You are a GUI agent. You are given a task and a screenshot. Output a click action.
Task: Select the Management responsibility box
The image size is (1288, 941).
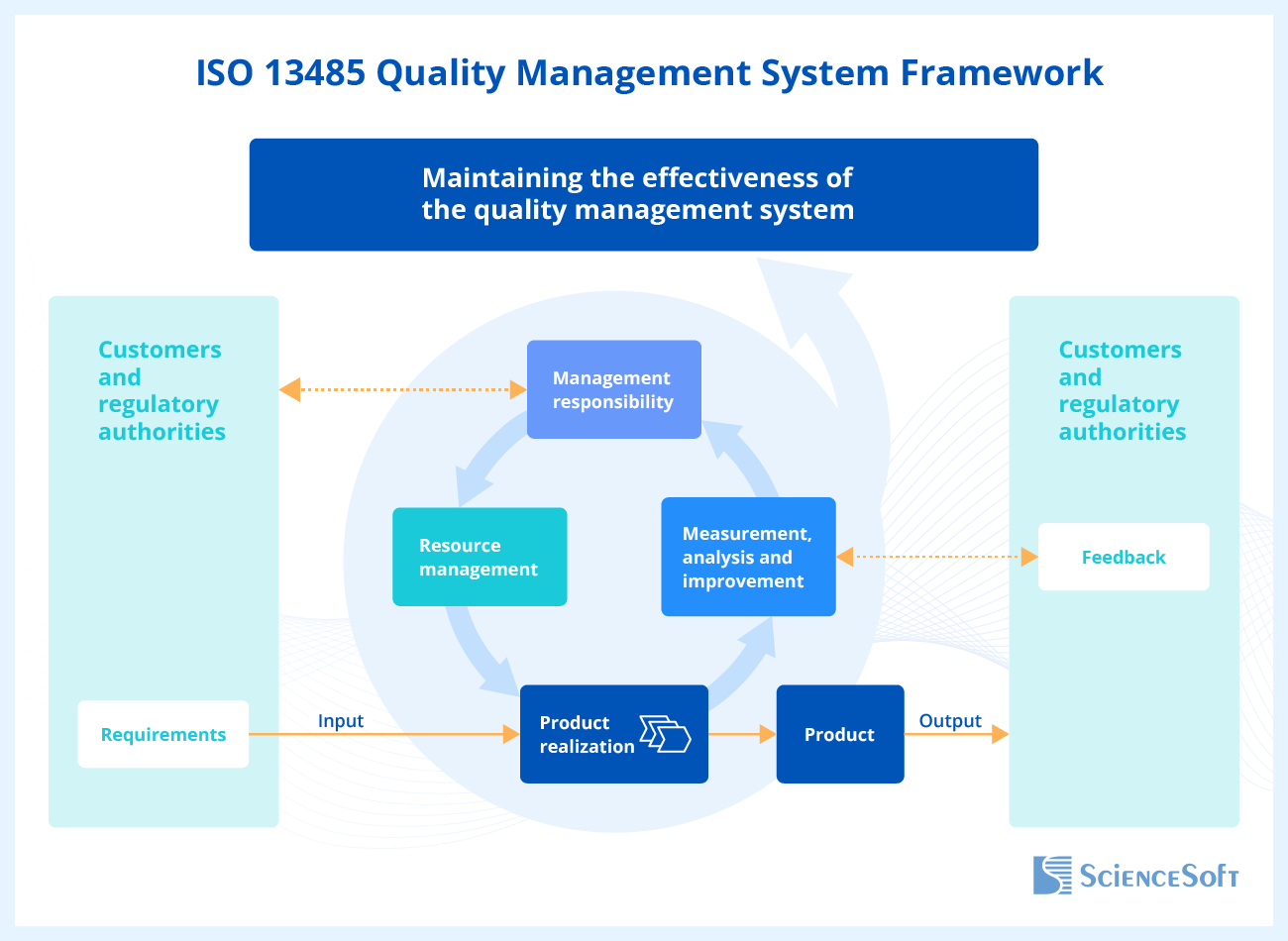(613, 389)
